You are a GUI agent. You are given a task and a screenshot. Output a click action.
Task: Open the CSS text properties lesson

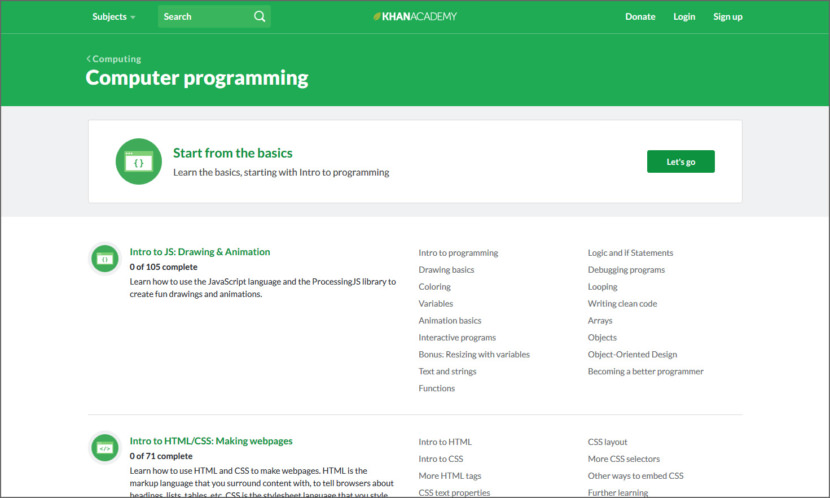point(454,493)
